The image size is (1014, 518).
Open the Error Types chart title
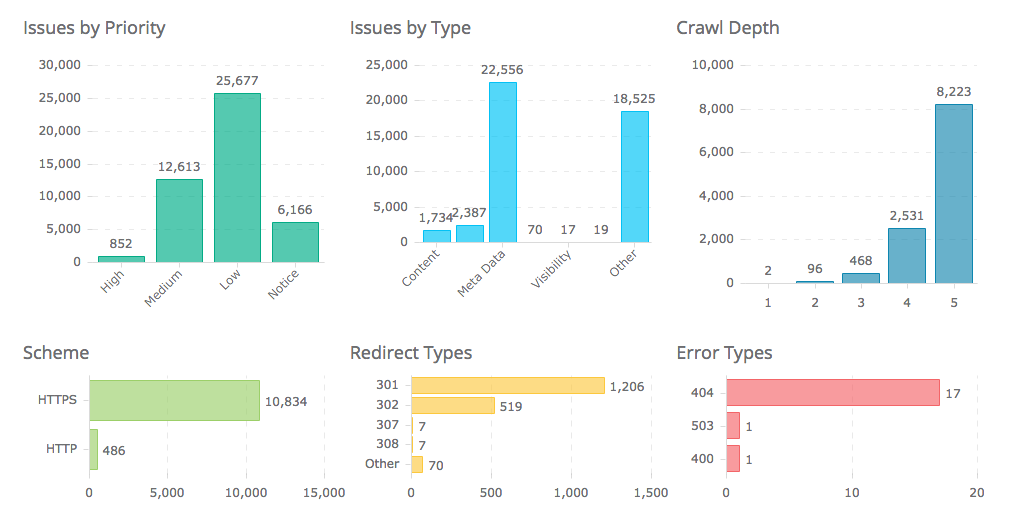pyautogui.click(x=724, y=353)
